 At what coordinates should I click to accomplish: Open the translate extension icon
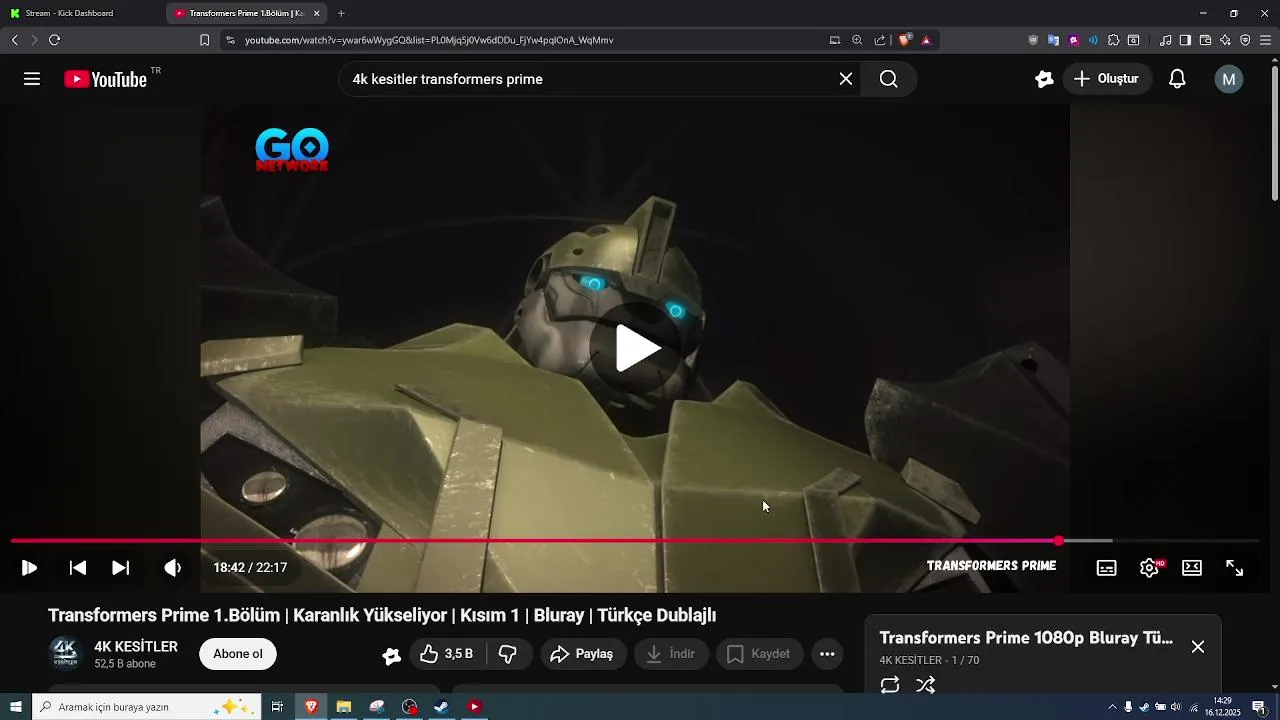(x=1053, y=40)
